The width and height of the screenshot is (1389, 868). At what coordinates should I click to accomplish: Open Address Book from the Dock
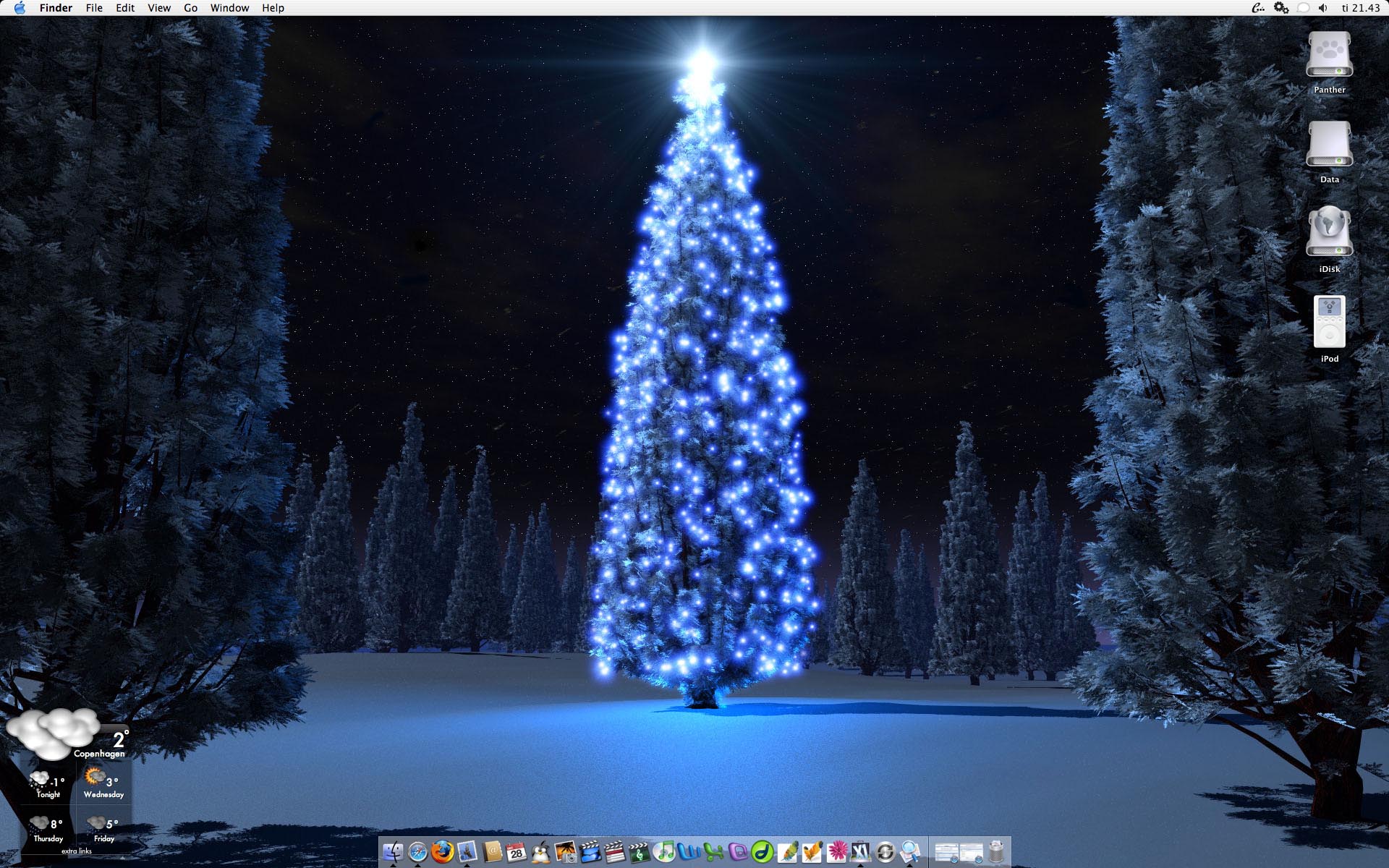coord(492,851)
